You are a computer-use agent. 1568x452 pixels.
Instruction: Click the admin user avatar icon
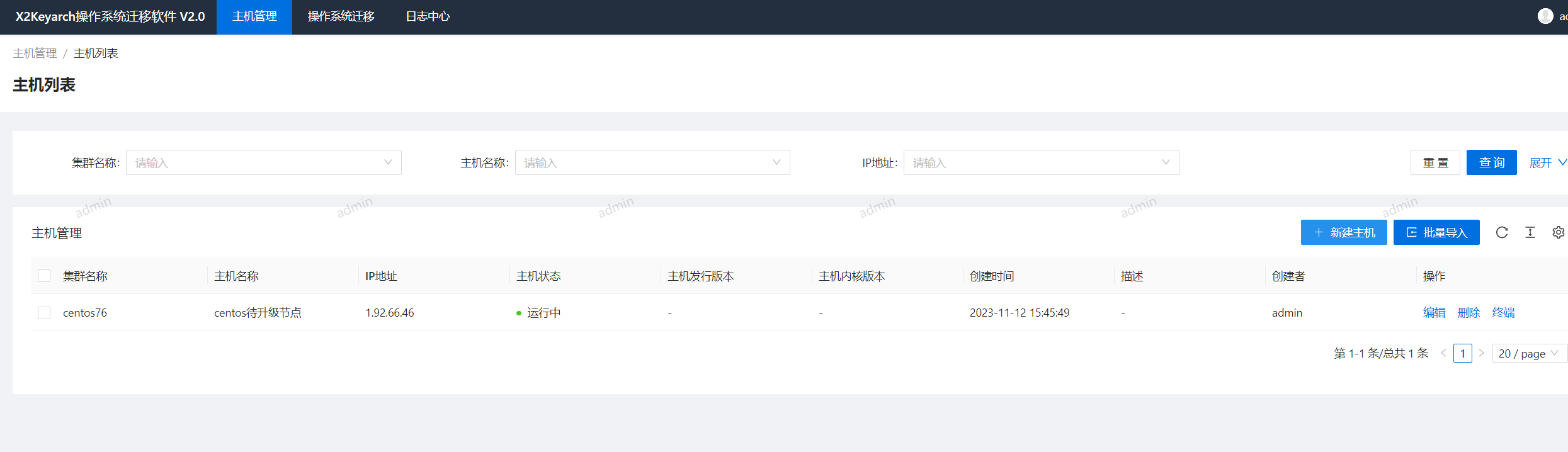pyautogui.click(x=1545, y=16)
